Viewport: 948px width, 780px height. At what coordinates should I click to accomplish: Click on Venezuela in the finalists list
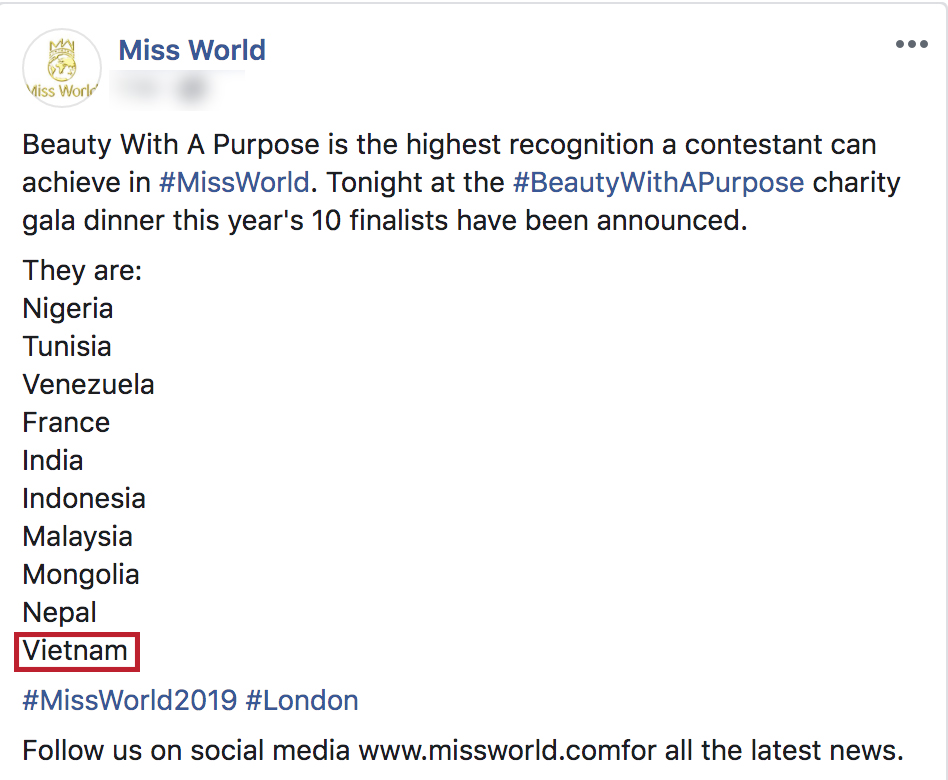[x=88, y=384]
